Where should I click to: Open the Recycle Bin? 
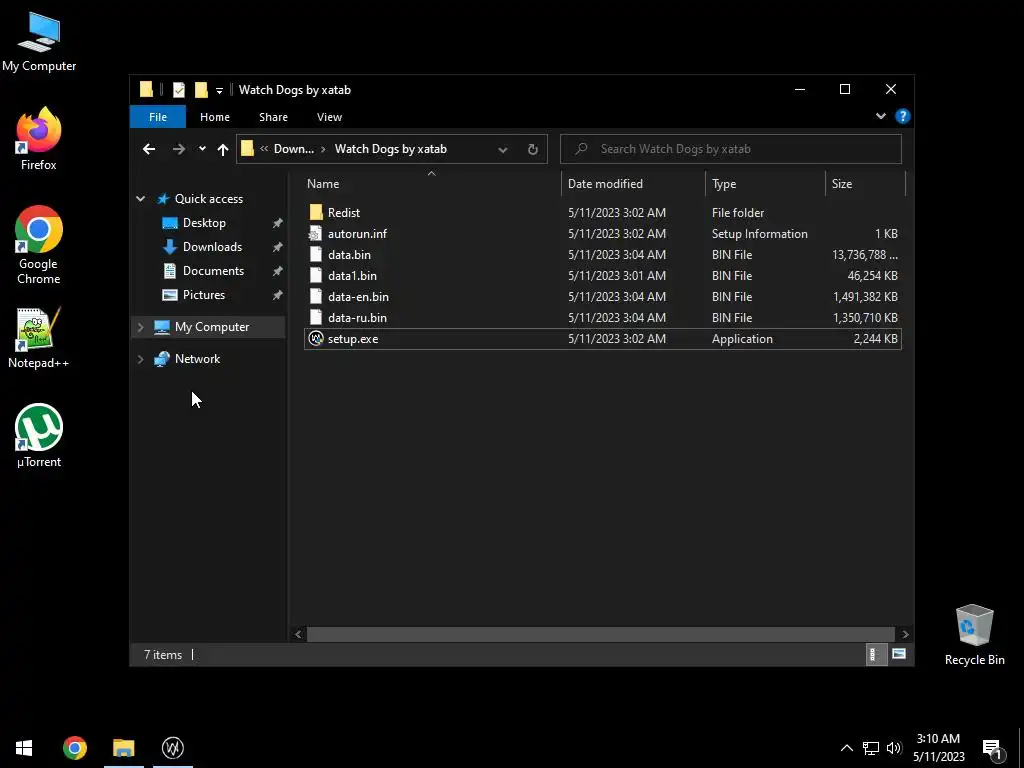tap(974, 635)
